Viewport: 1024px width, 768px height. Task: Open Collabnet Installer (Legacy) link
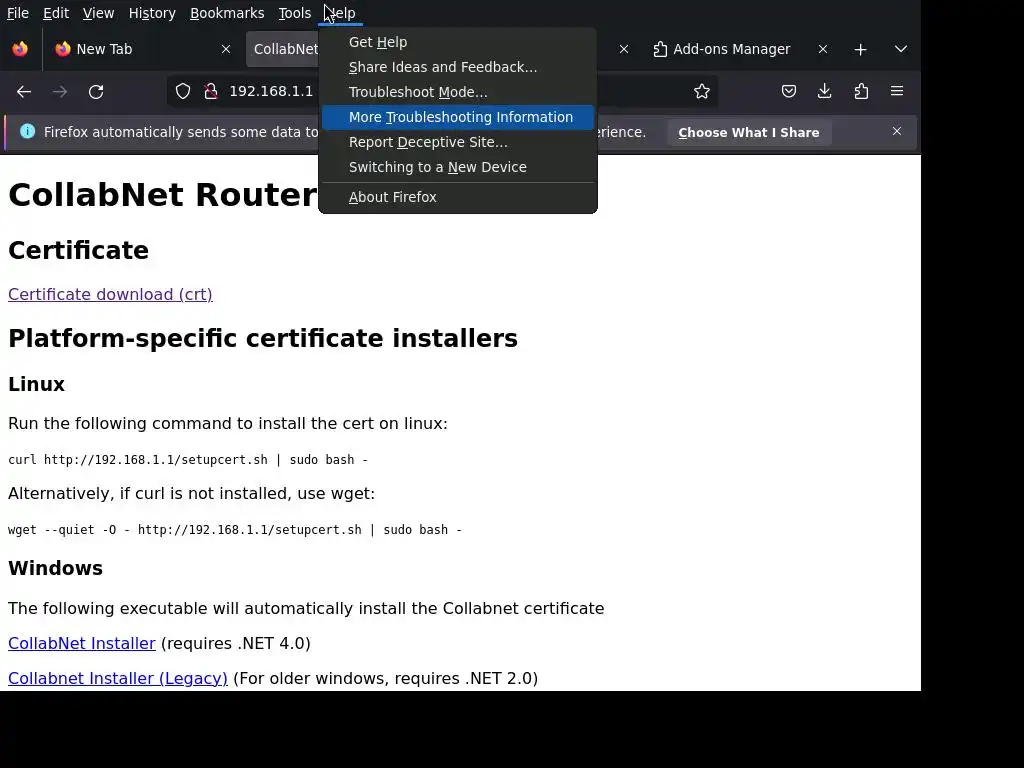tap(118, 679)
